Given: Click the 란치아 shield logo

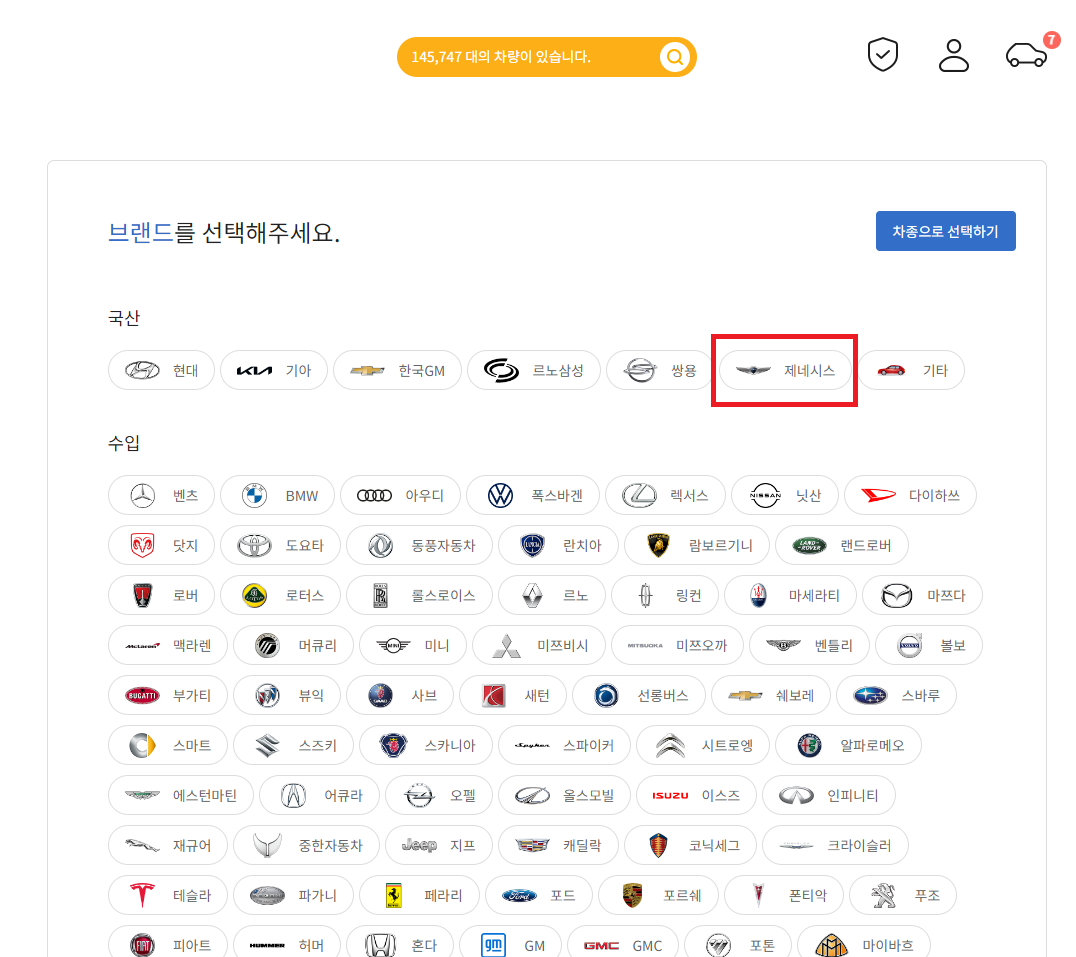Looking at the screenshot, I should click(533, 545).
